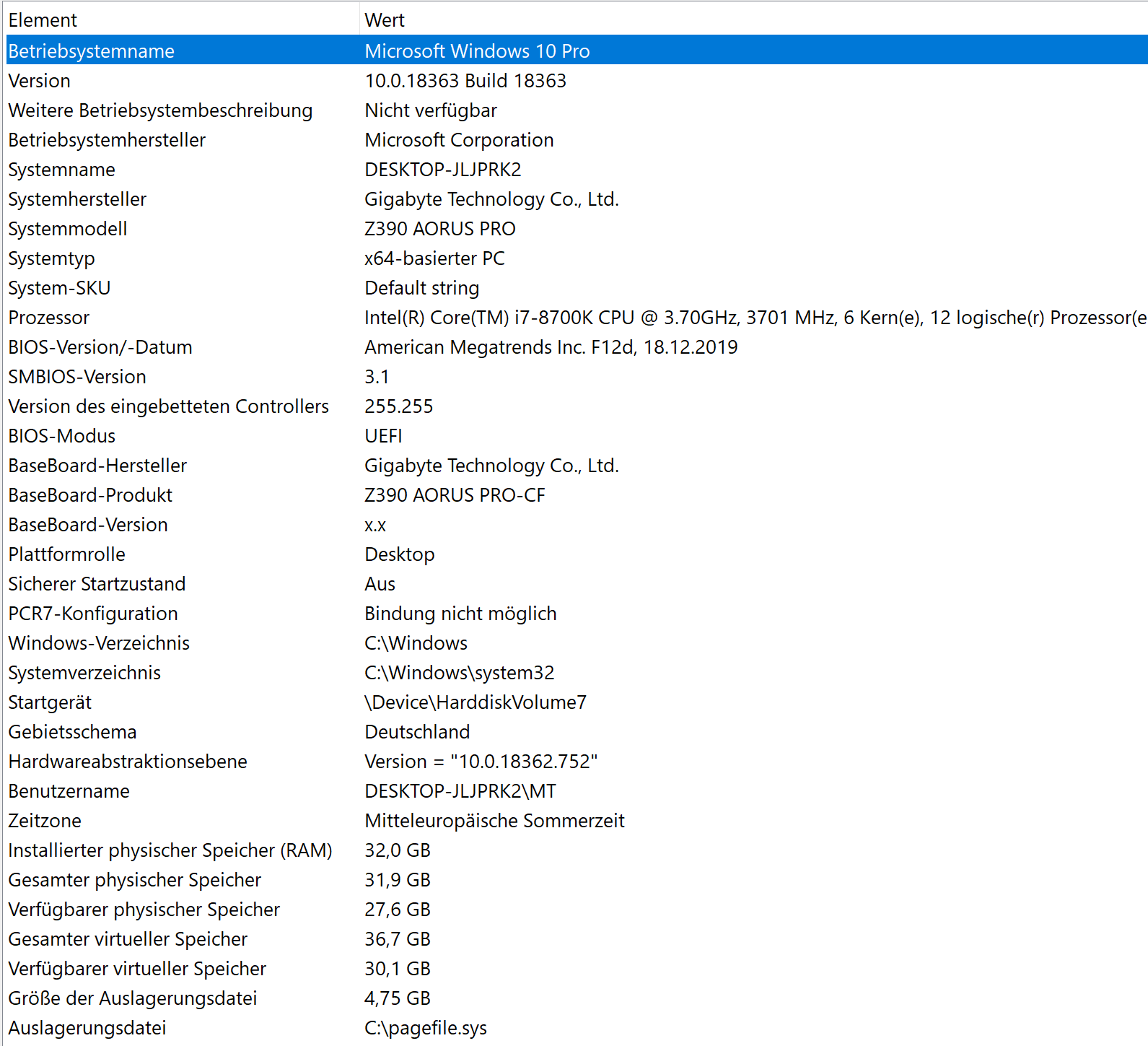Viewport: 1148px width, 1046px height.
Task: Click the 'Aus' value
Action: (380, 584)
